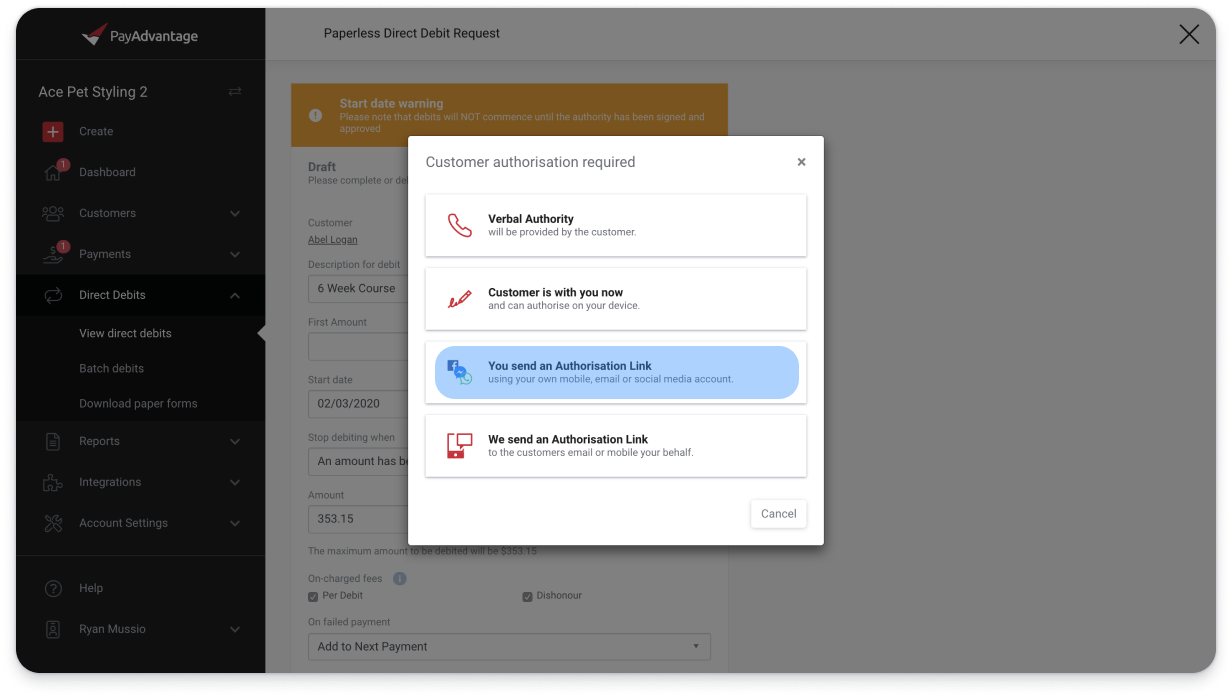Viewport: 1232px width, 697px height.
Task: Toggle the Dishonour checkbox
Action: tap(527, 597)
